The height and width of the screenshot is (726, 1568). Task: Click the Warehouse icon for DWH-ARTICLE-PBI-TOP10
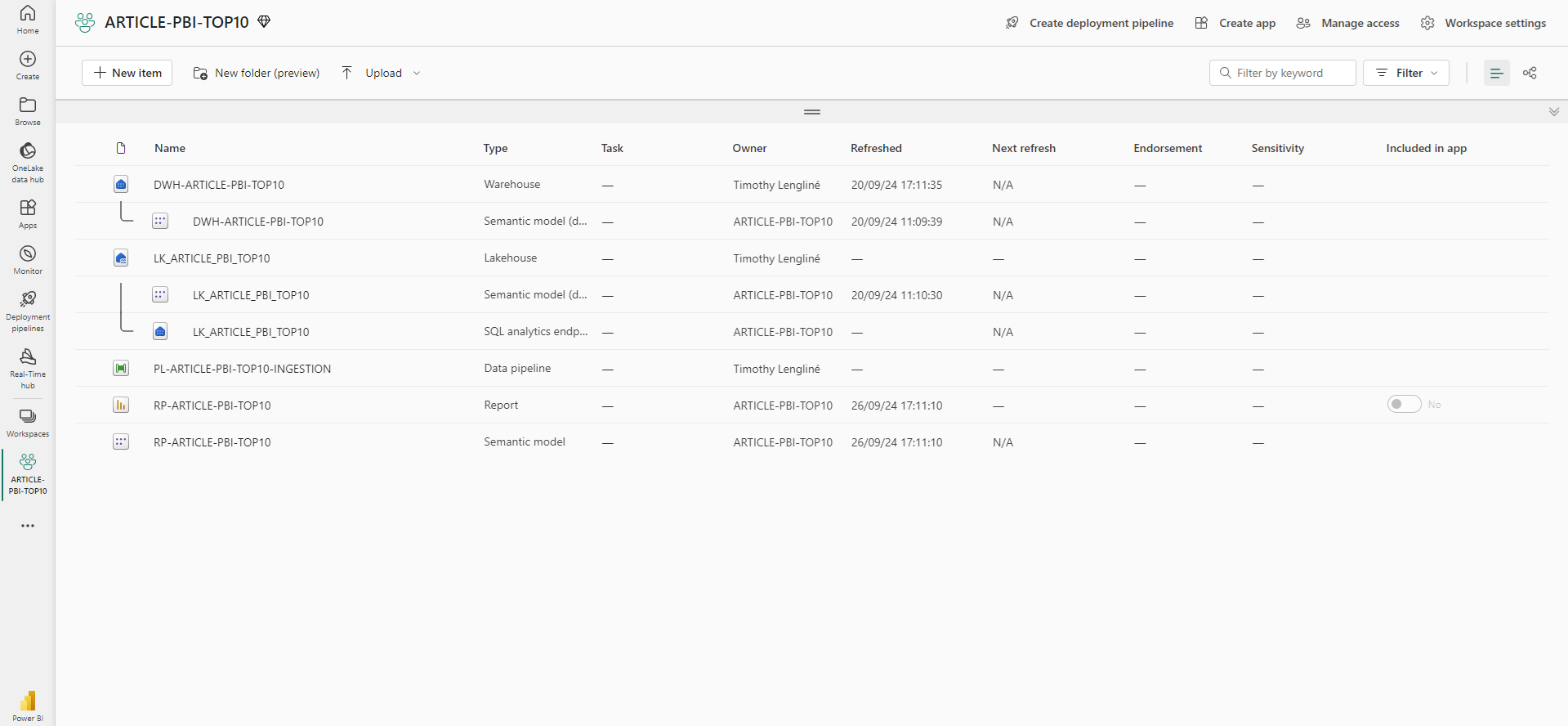pyautogui.click(x=121, y=185)
